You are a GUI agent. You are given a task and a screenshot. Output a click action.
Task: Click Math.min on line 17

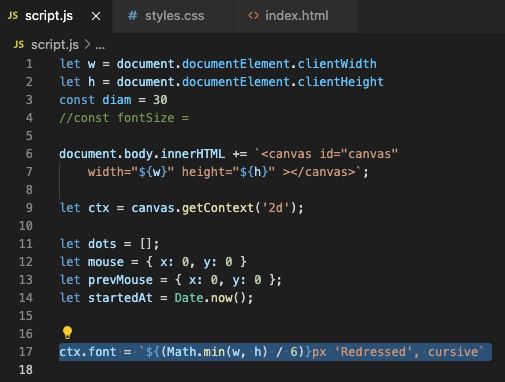(x=196, y=352)
